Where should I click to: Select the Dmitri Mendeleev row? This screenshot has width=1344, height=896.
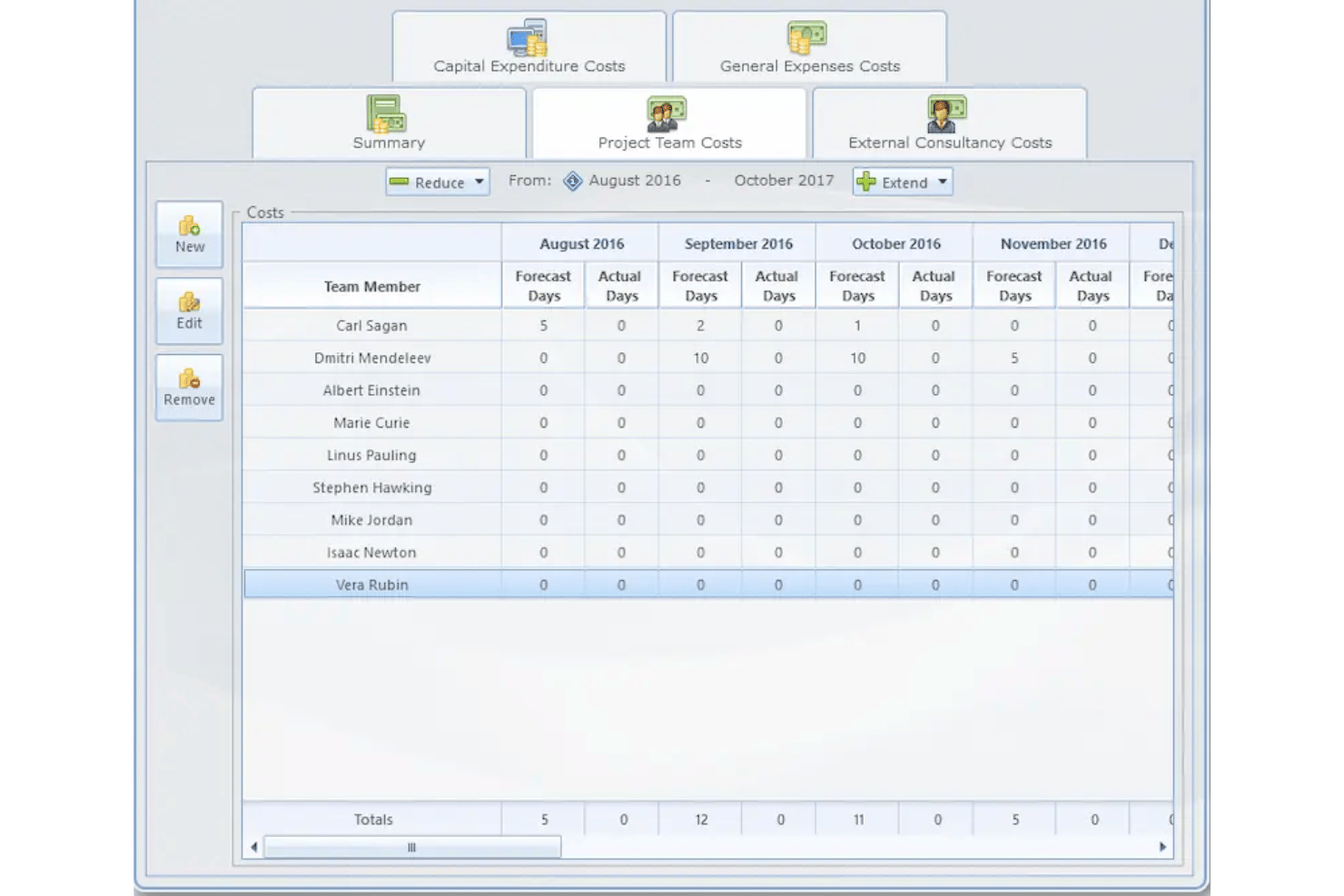tap(708, 359)
